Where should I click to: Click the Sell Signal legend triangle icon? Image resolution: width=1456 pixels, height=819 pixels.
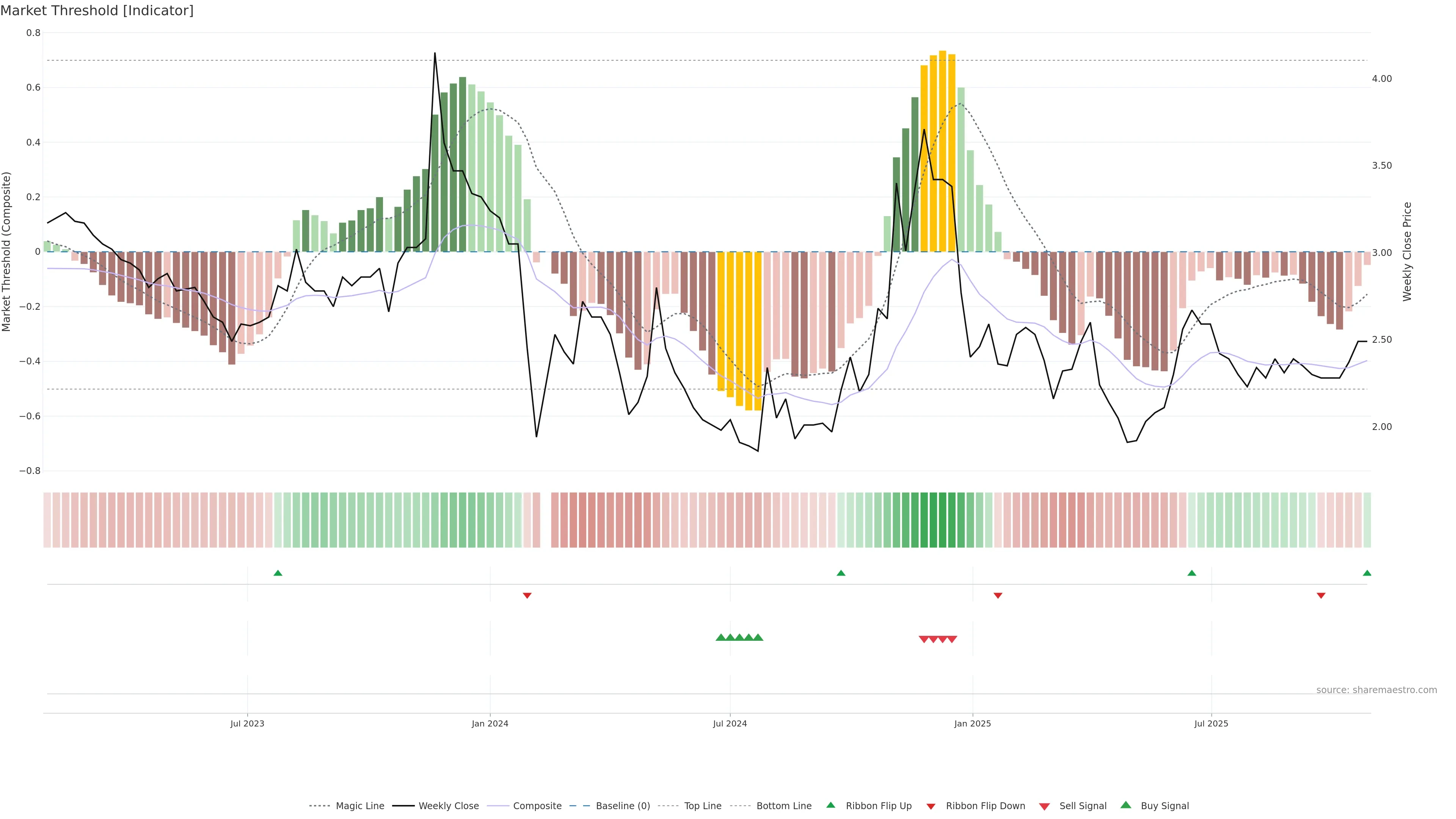coord(1044,806)
